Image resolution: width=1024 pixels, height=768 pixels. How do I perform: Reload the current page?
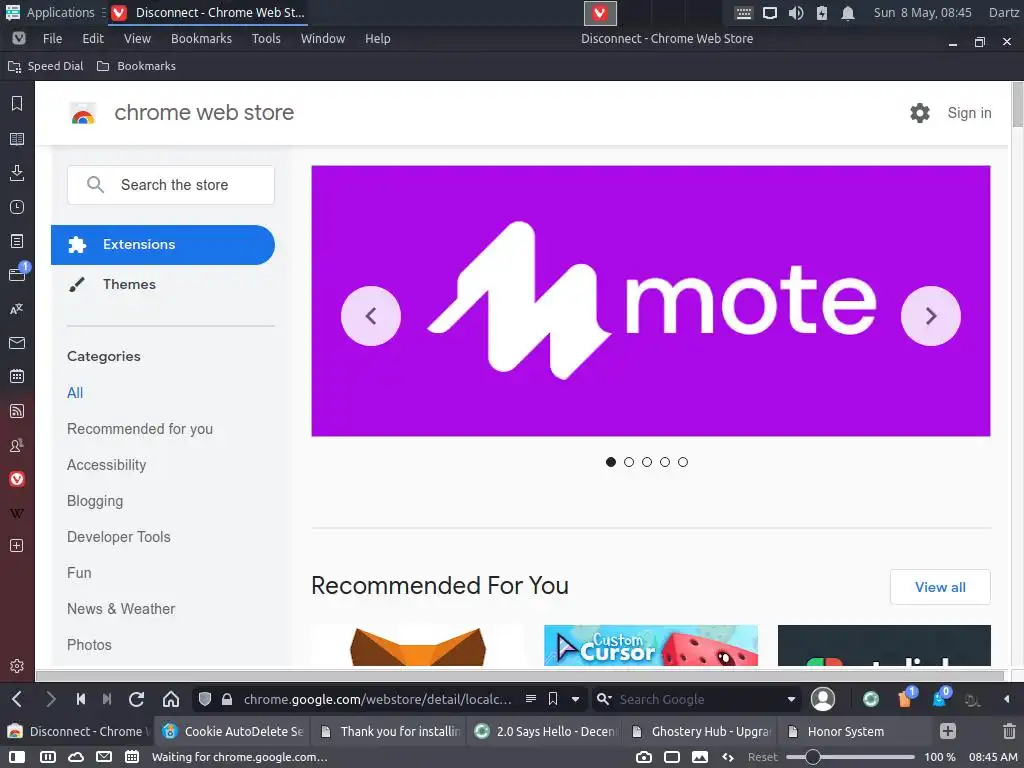136,699
